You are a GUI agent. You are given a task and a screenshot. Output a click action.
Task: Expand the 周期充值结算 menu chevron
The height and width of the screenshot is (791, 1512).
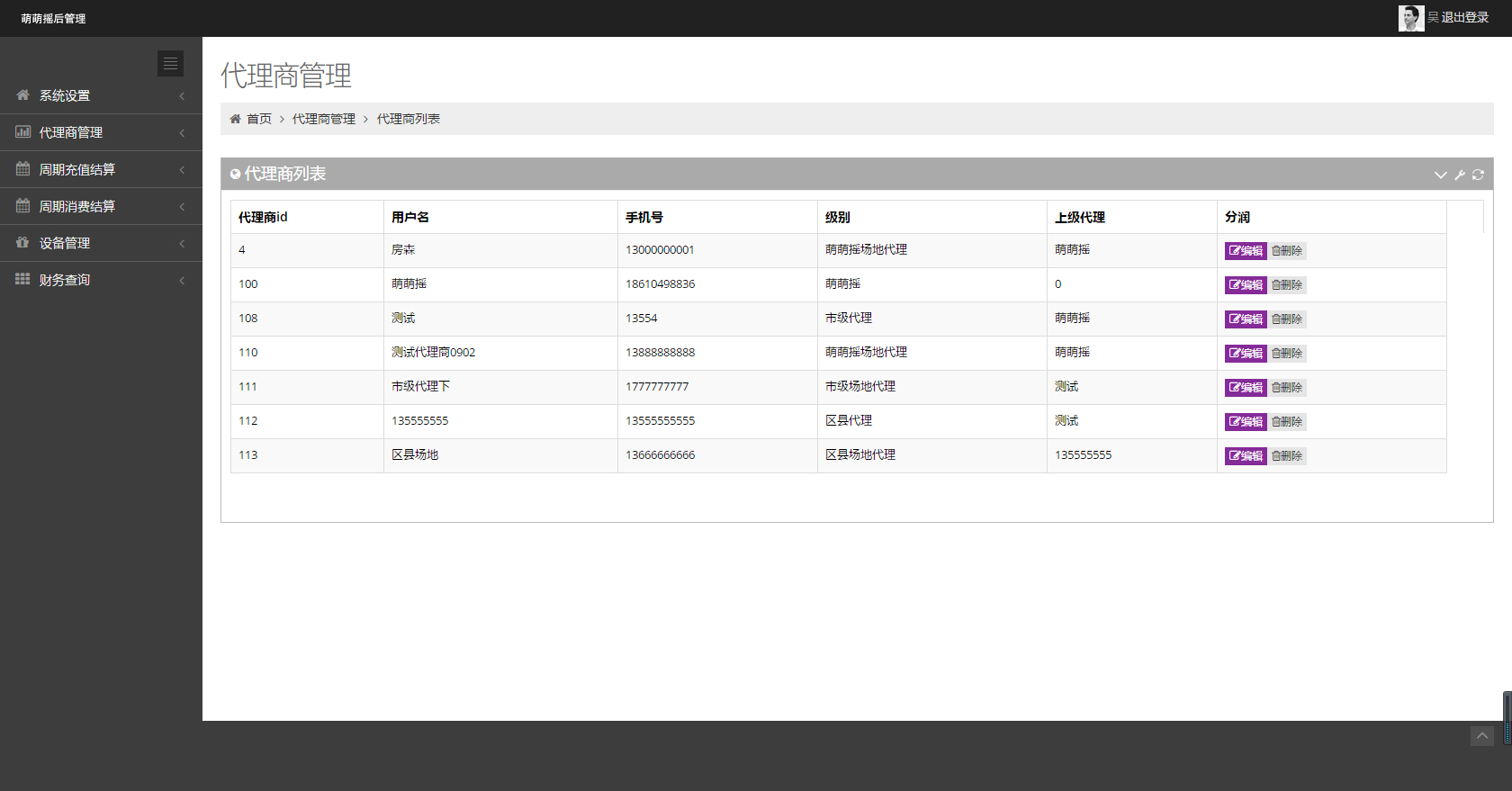tap(182, 169)
